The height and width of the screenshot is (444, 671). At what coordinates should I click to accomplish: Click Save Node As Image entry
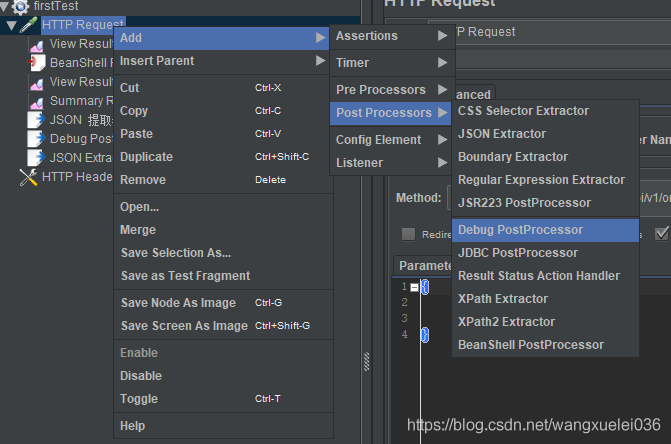coord(178,303)
